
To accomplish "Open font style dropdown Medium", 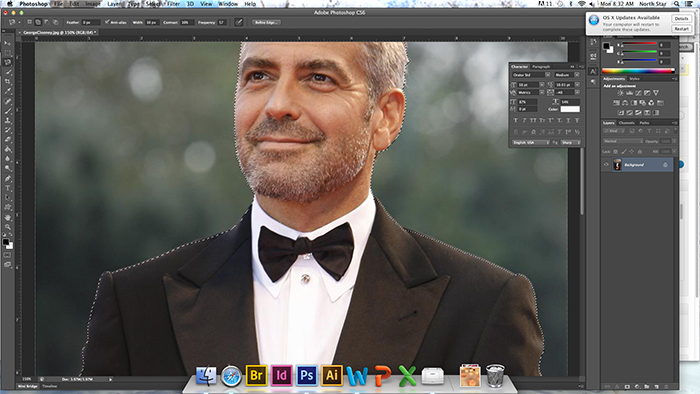I will (x=567, y=75).
